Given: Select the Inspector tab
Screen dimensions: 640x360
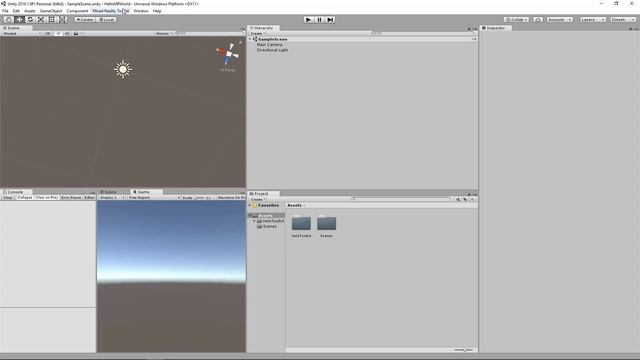Looking at the screenshot, I should 495,28.
